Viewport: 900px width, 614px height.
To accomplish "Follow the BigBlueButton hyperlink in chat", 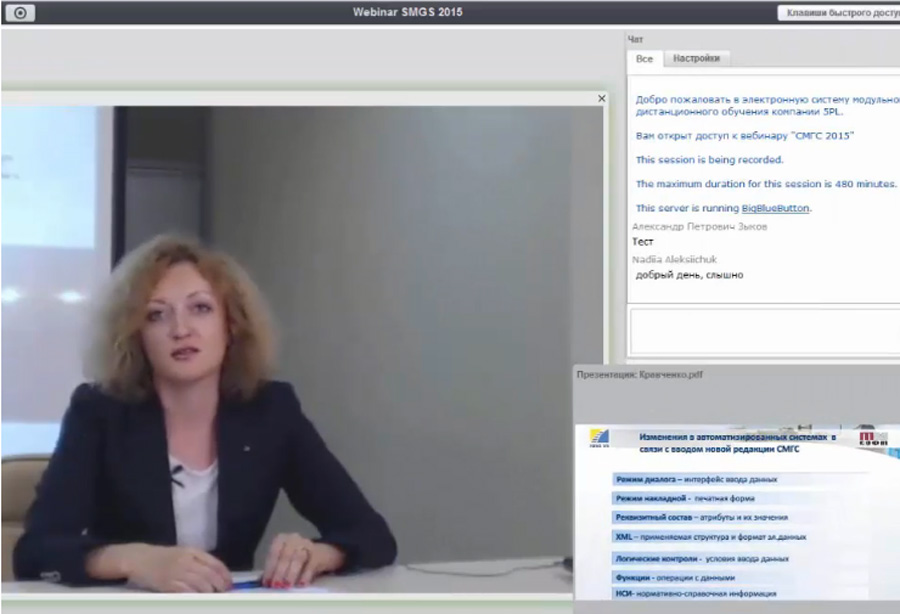I will click(775, 208).
